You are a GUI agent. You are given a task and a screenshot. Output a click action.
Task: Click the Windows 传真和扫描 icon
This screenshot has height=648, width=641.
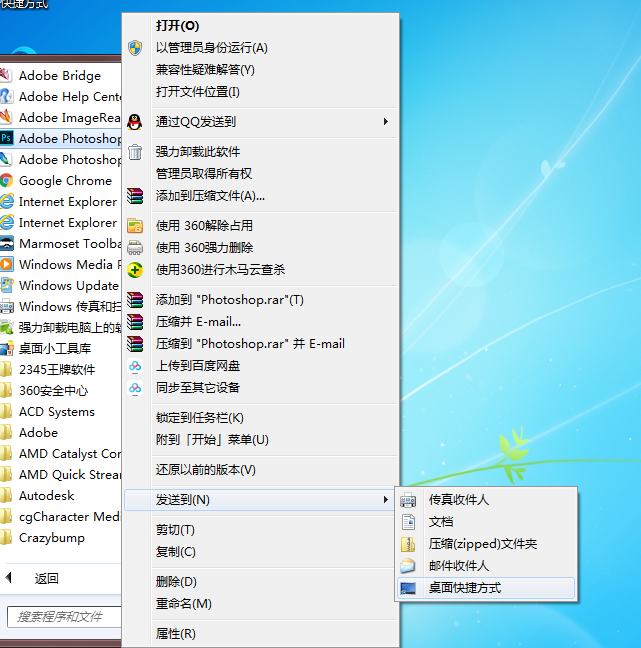pyautogui.click(x=6, y=306)
